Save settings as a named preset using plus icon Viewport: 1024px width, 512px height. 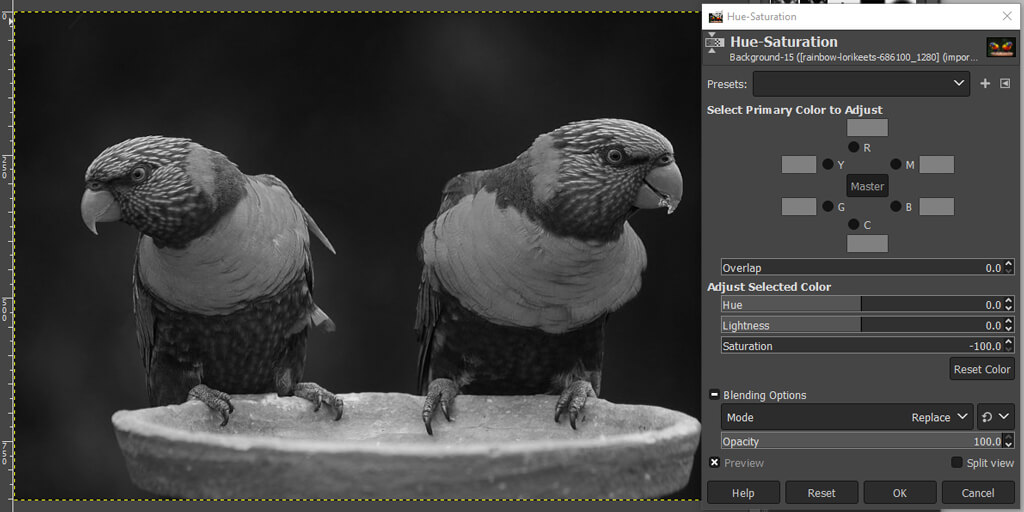click(x=985, y=84)
